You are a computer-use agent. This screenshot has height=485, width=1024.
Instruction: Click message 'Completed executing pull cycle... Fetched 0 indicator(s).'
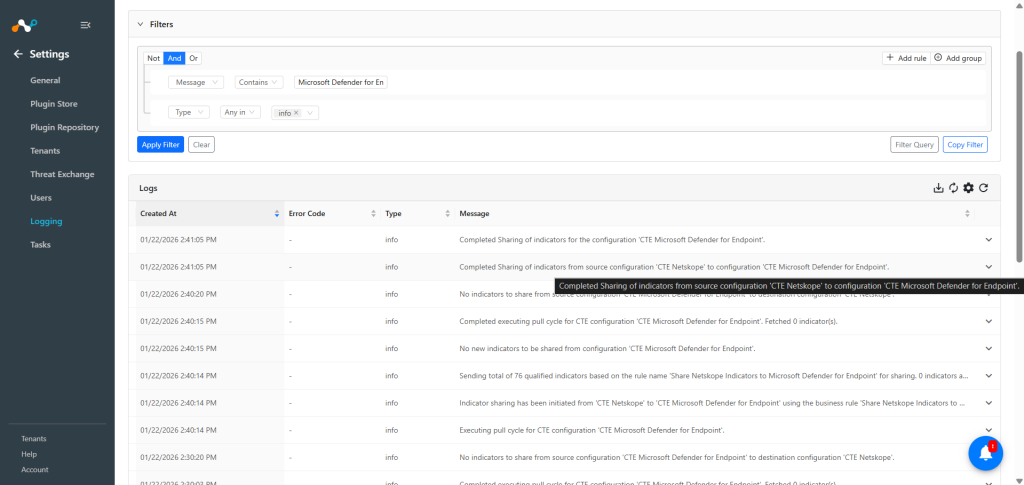tap(648, 321)
